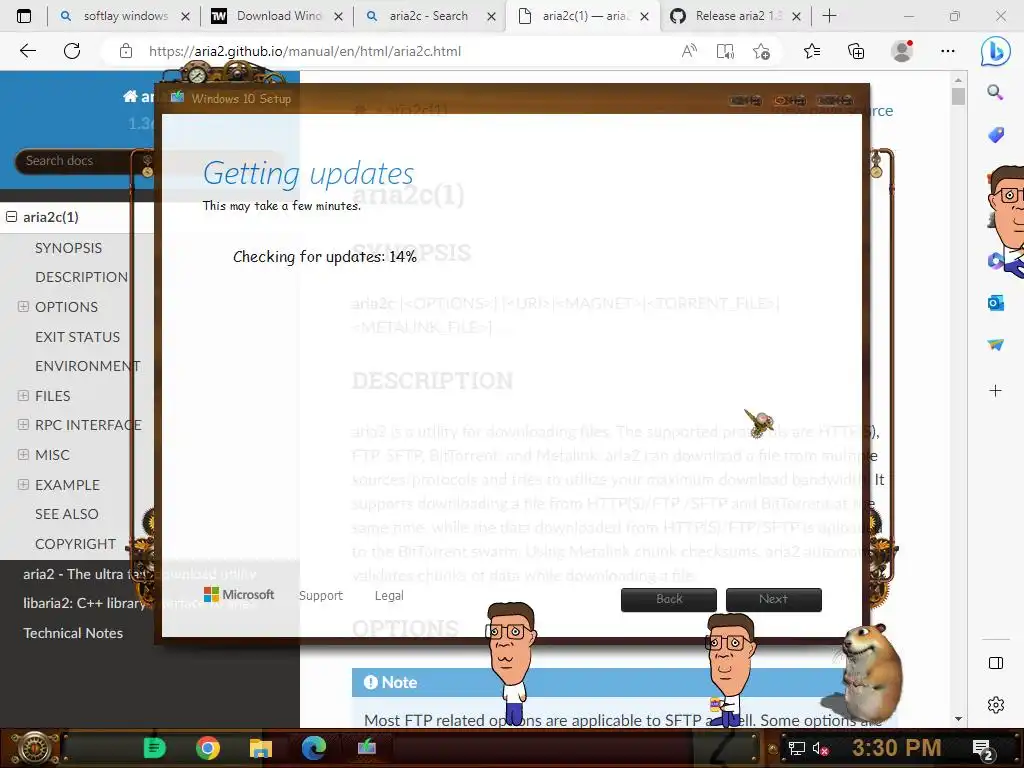Open the user profile avatar
The width and height of the screenshot is (1024, 768).
902,51
